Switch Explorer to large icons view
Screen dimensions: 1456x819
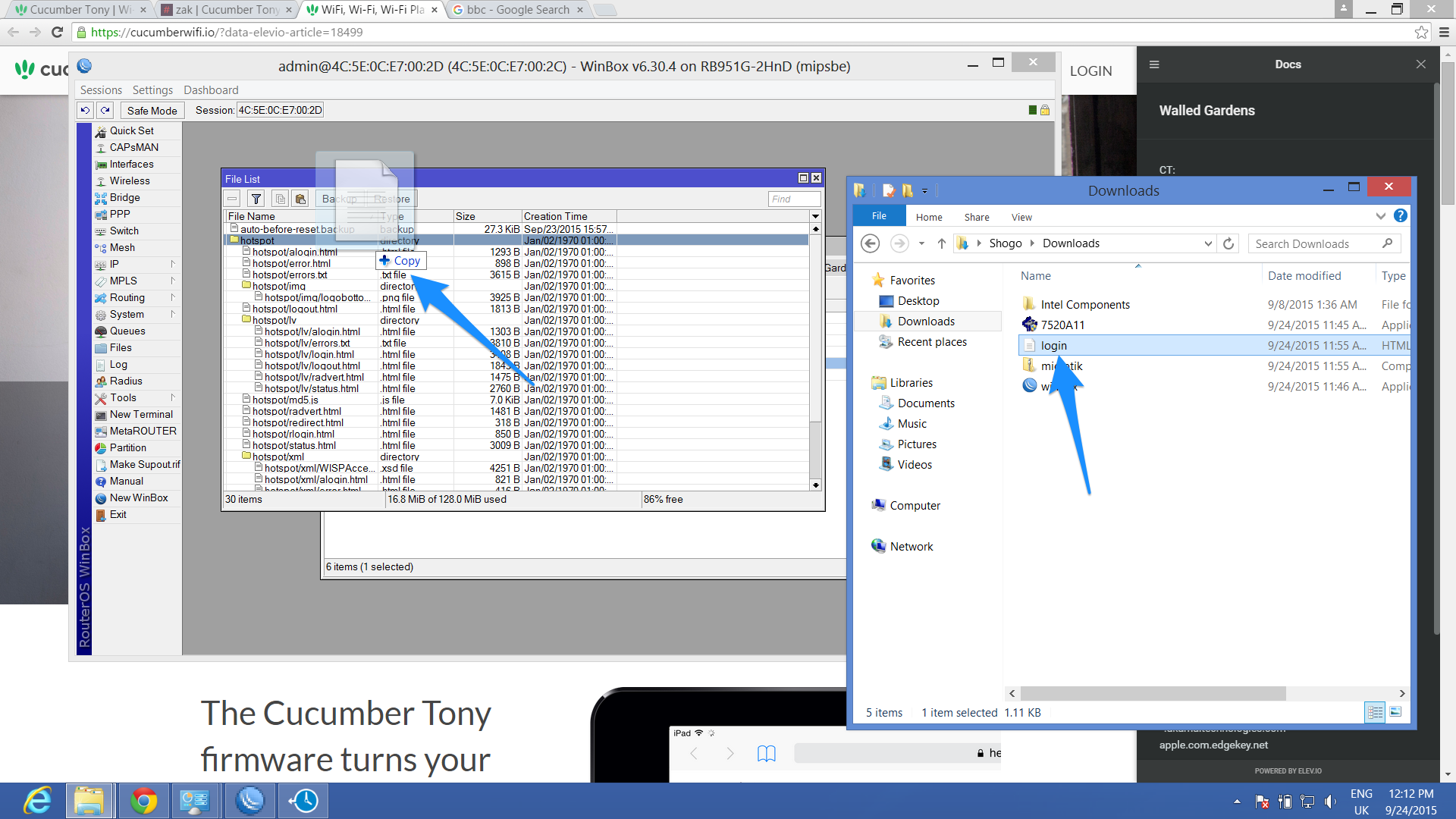(x=1395, y=712)
